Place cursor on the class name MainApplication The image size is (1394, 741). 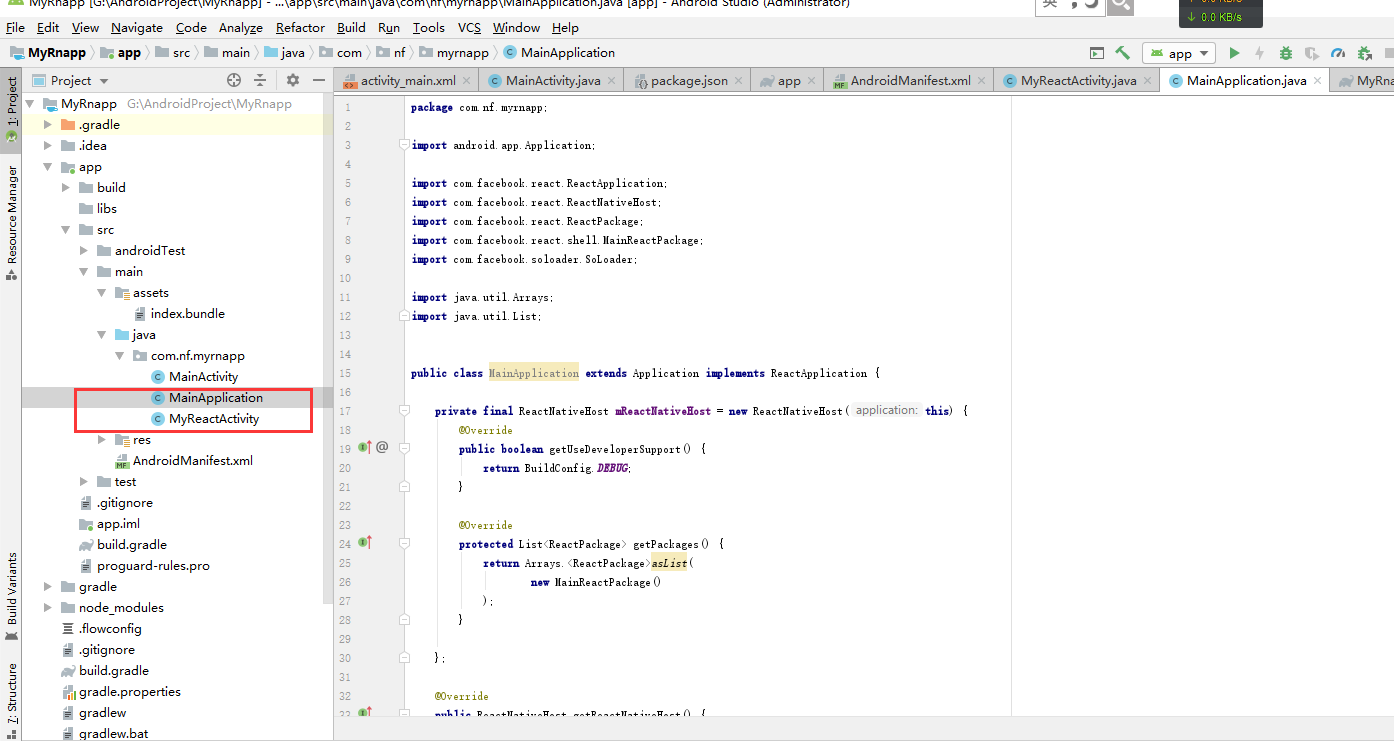(533, 373)
